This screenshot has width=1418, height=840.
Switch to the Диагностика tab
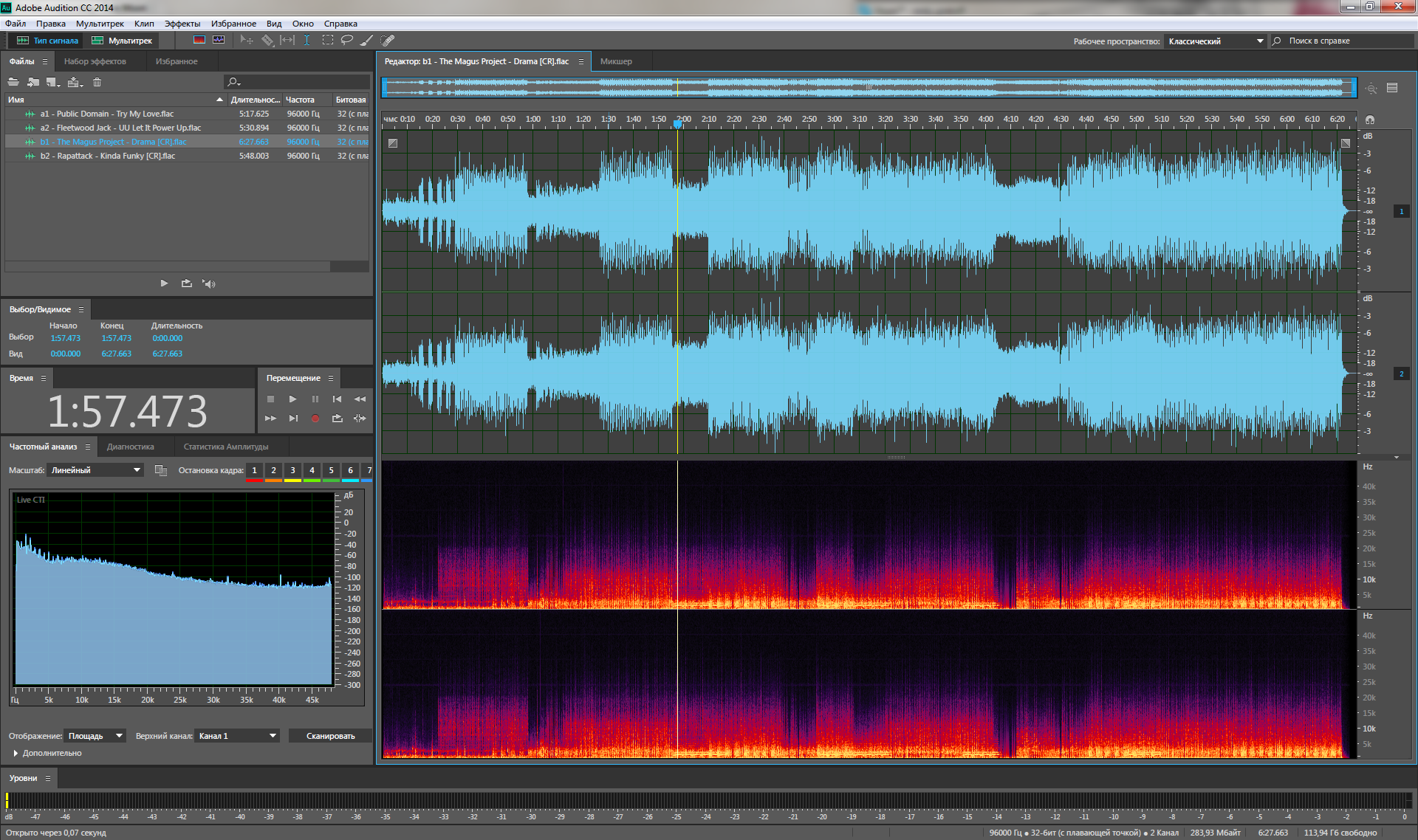tap(131, 447)
